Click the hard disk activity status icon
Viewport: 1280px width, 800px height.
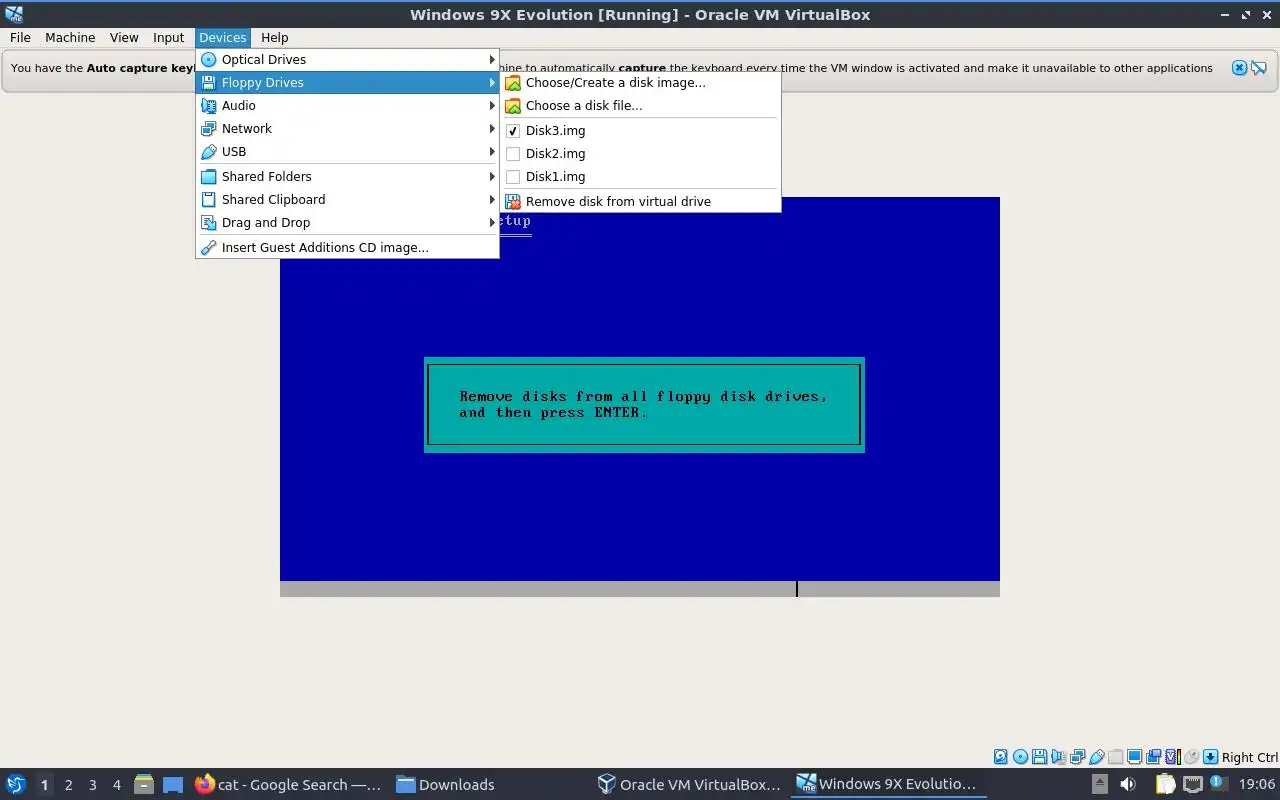pos(1001,757)
